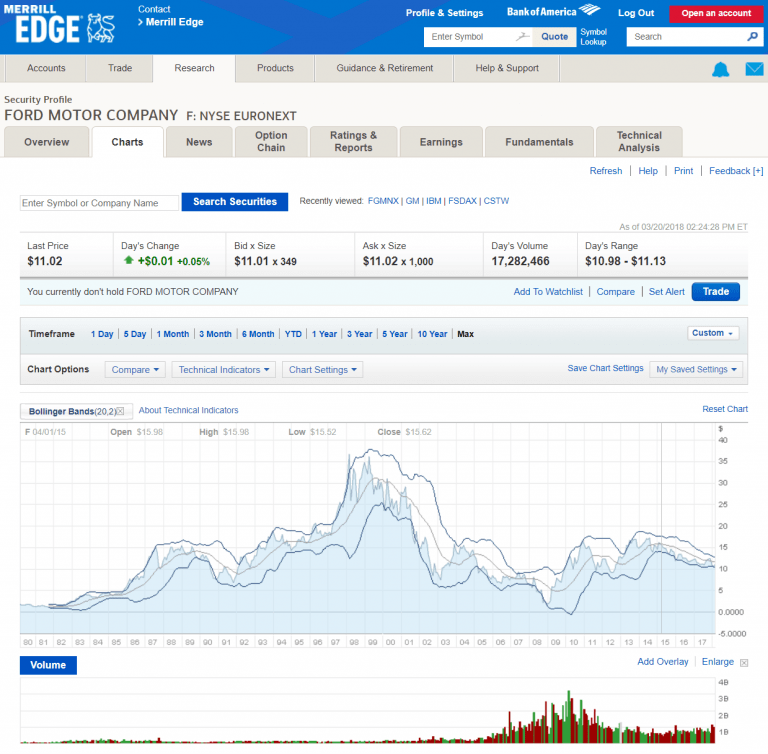Click the magnifier icon in Search box
This screenshot has height=754, width=768.
(752, 36)
